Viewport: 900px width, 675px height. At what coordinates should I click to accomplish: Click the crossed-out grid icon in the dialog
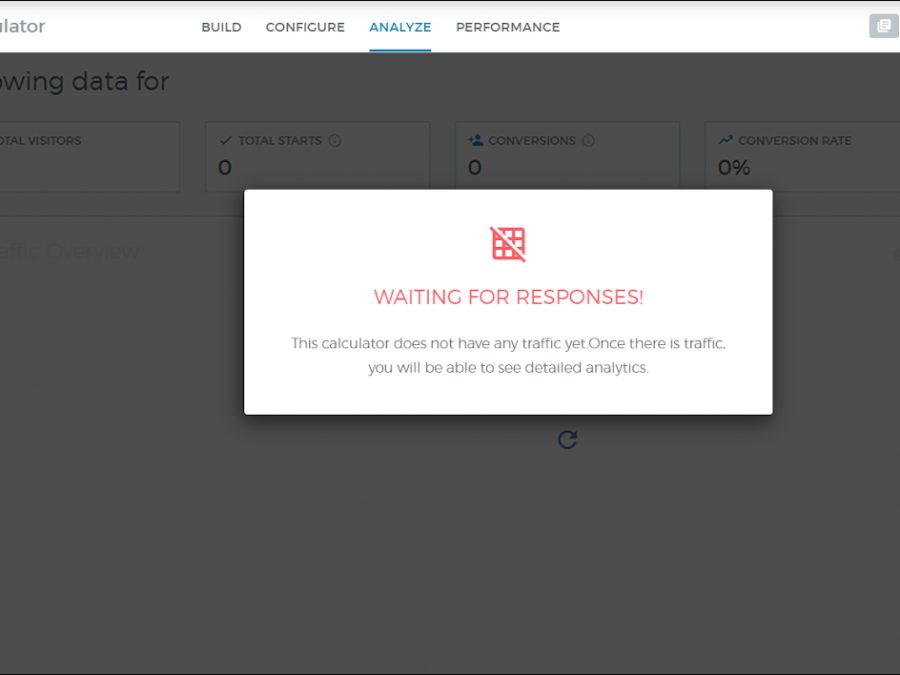508,244
